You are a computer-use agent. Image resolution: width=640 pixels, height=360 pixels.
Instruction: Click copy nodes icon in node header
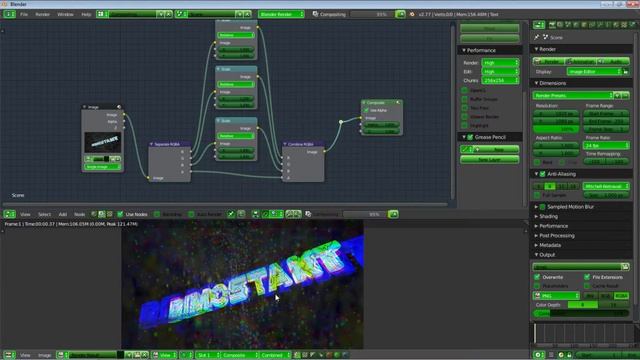tap(289, 214)
